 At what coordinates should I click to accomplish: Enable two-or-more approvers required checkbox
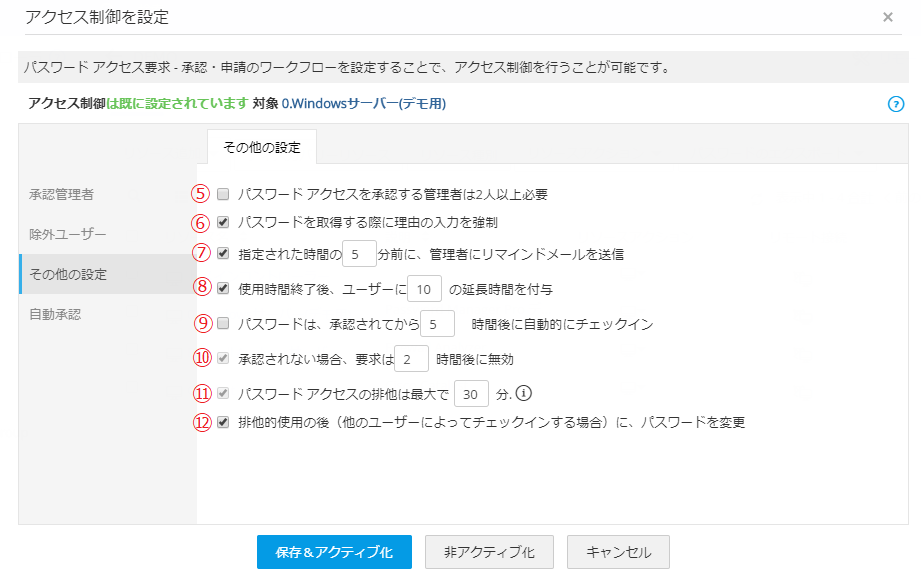click(223, 194)
